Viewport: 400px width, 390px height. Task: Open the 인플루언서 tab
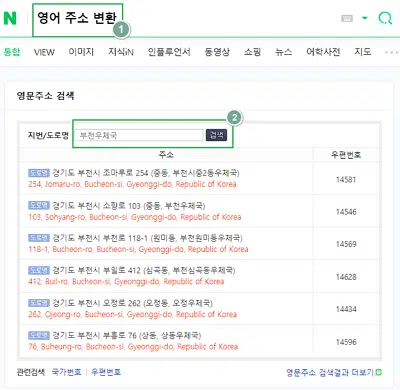click(169, 52)
